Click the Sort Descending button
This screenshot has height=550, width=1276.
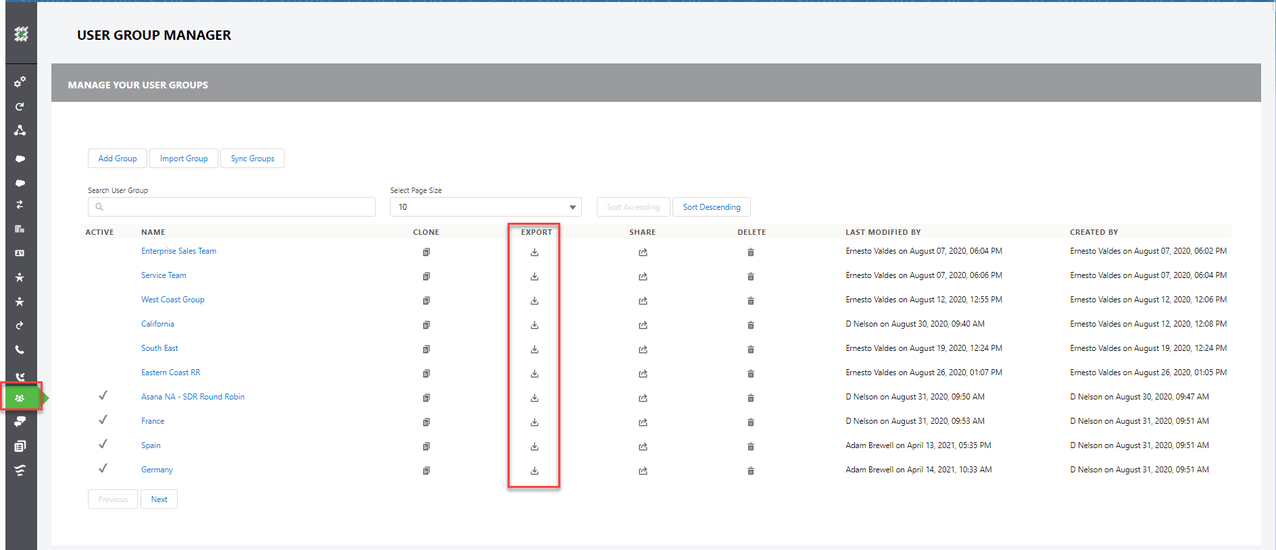[712, 207]
